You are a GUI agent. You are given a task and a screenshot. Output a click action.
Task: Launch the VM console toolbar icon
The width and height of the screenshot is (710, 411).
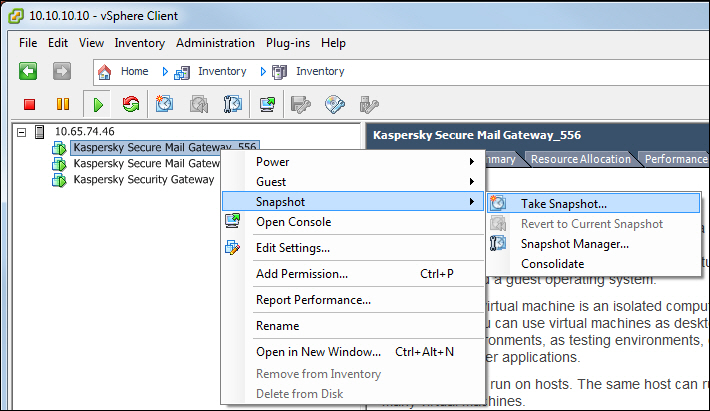267,103
